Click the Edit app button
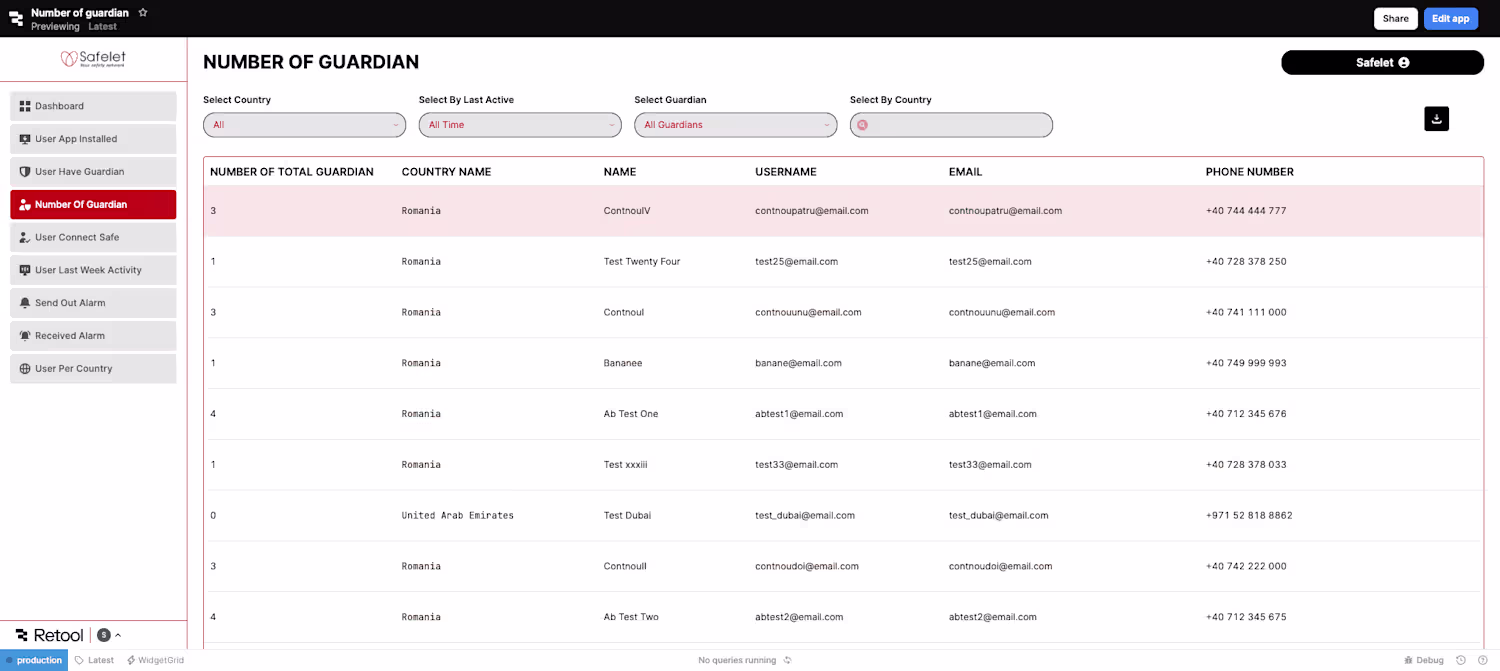Screen dimensions: 1500x671 [1450, 18]
